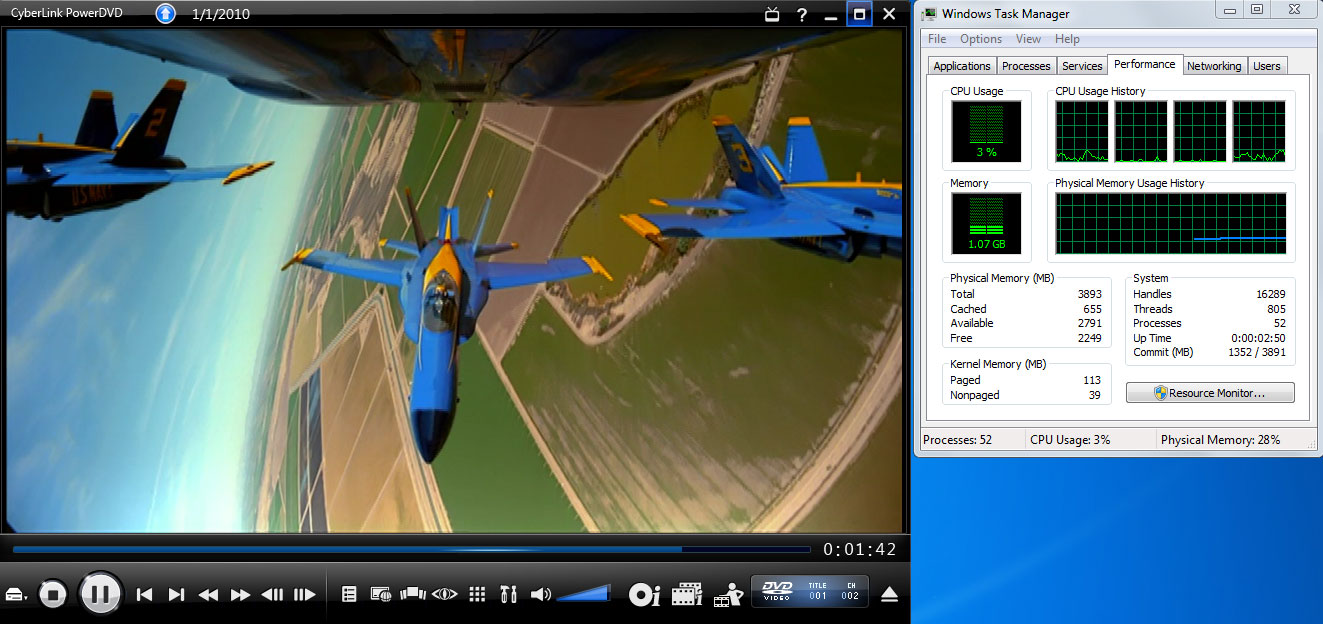Click the person with film reel icon

[729, 594]
